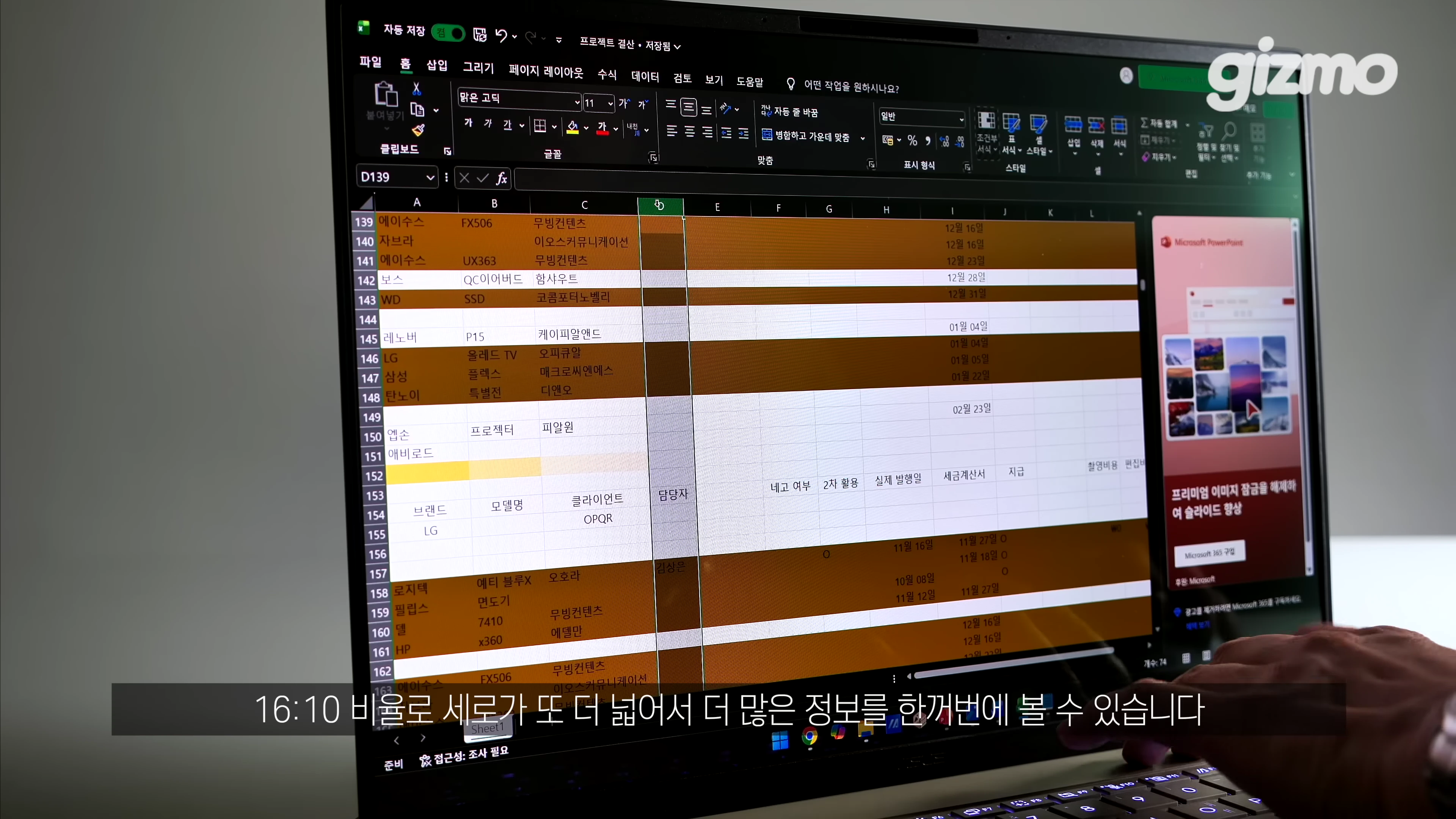Viewport: 1456px width, 819px height.
Task: Expand the document title 저장됨 dropdown
Action: [677, 46]
